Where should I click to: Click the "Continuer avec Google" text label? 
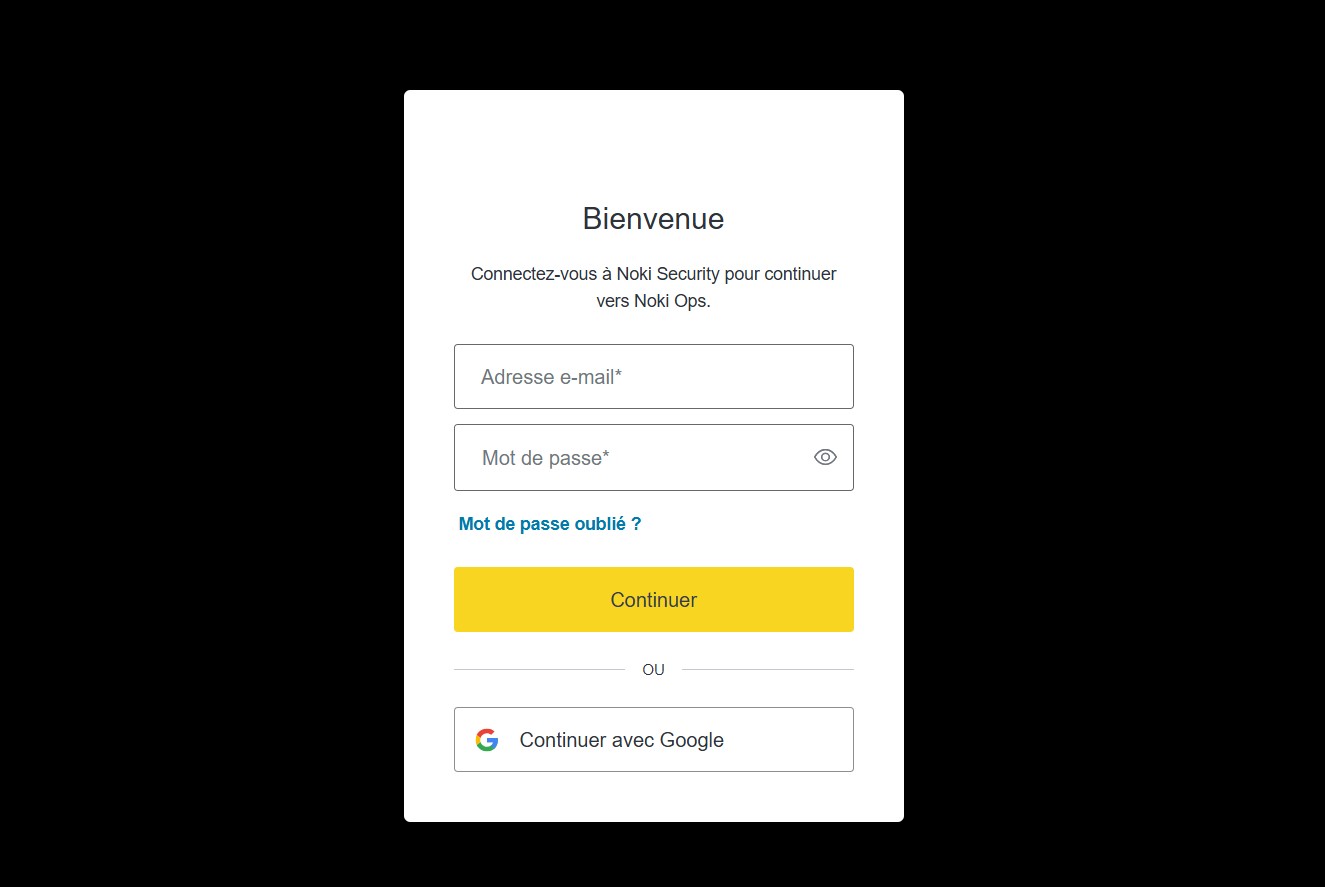pyautogui.click(x=622, y=741)
